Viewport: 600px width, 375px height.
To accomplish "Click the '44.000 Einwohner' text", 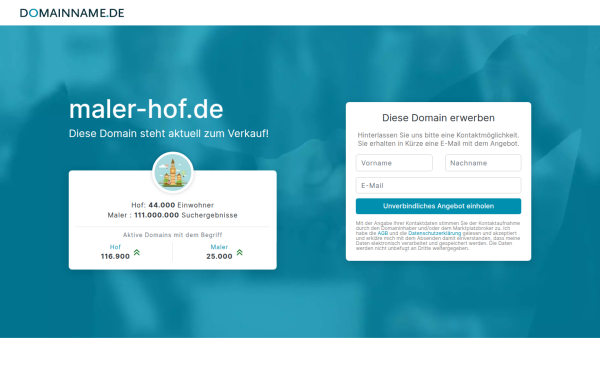I will coord(181,205).
